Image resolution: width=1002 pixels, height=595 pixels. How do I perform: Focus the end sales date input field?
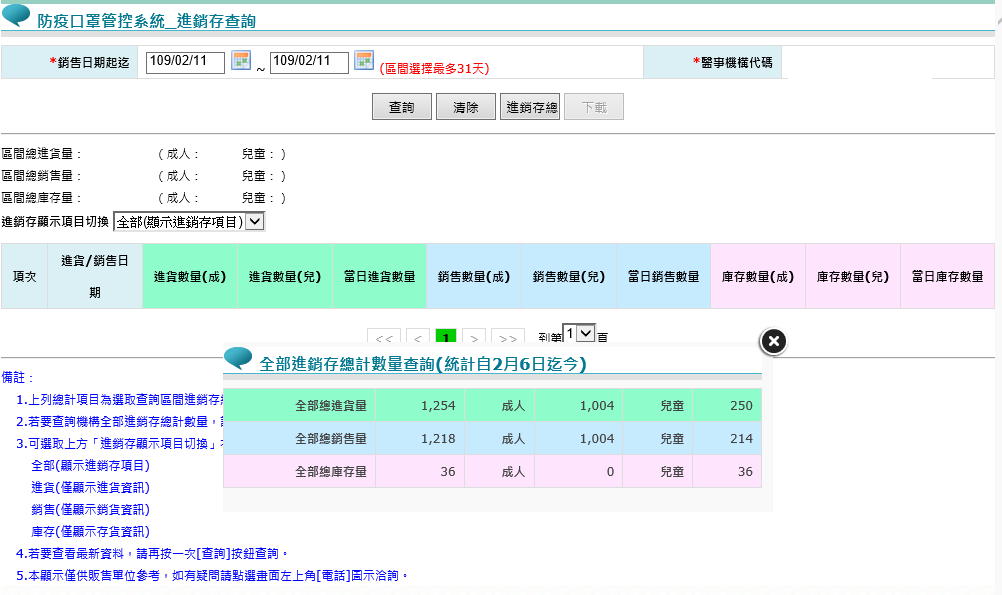(309, 62)
